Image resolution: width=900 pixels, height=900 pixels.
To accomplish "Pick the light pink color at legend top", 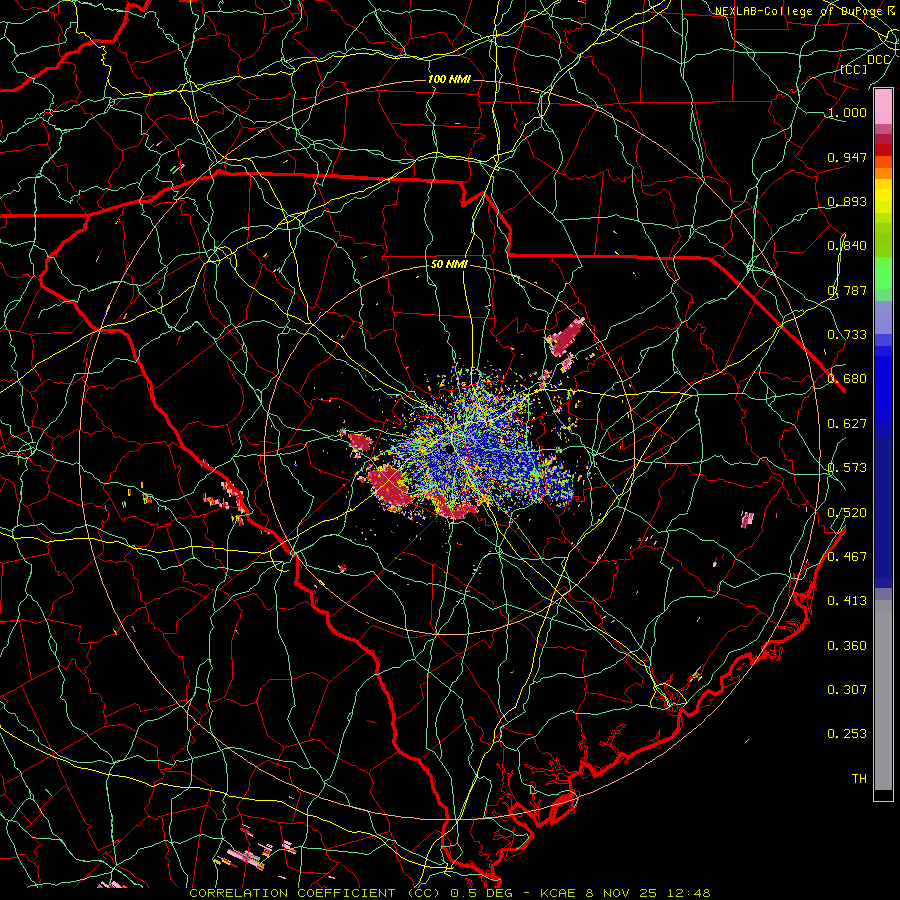I will 883,107.
